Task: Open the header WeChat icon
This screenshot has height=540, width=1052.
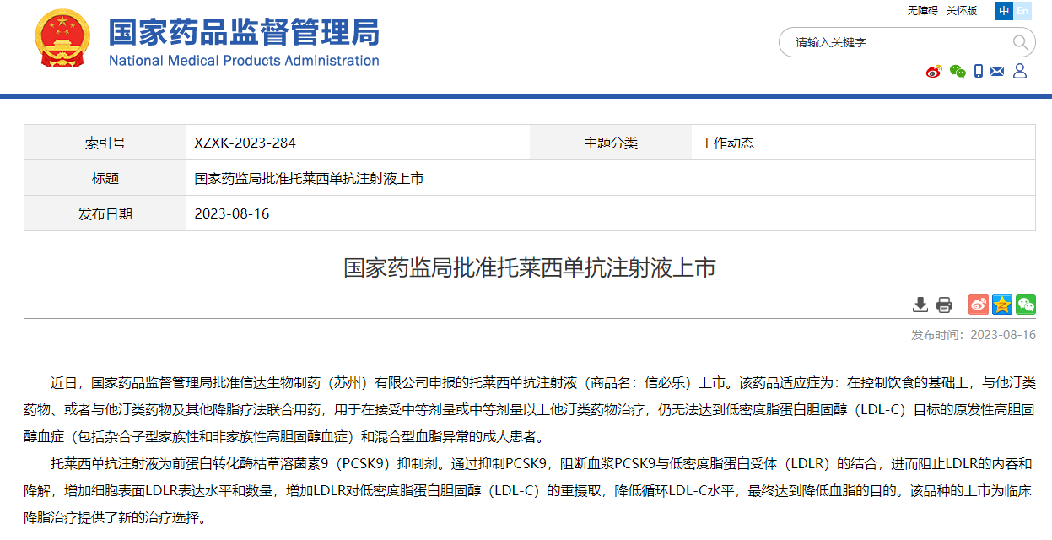Action: [x=957, y=71]
